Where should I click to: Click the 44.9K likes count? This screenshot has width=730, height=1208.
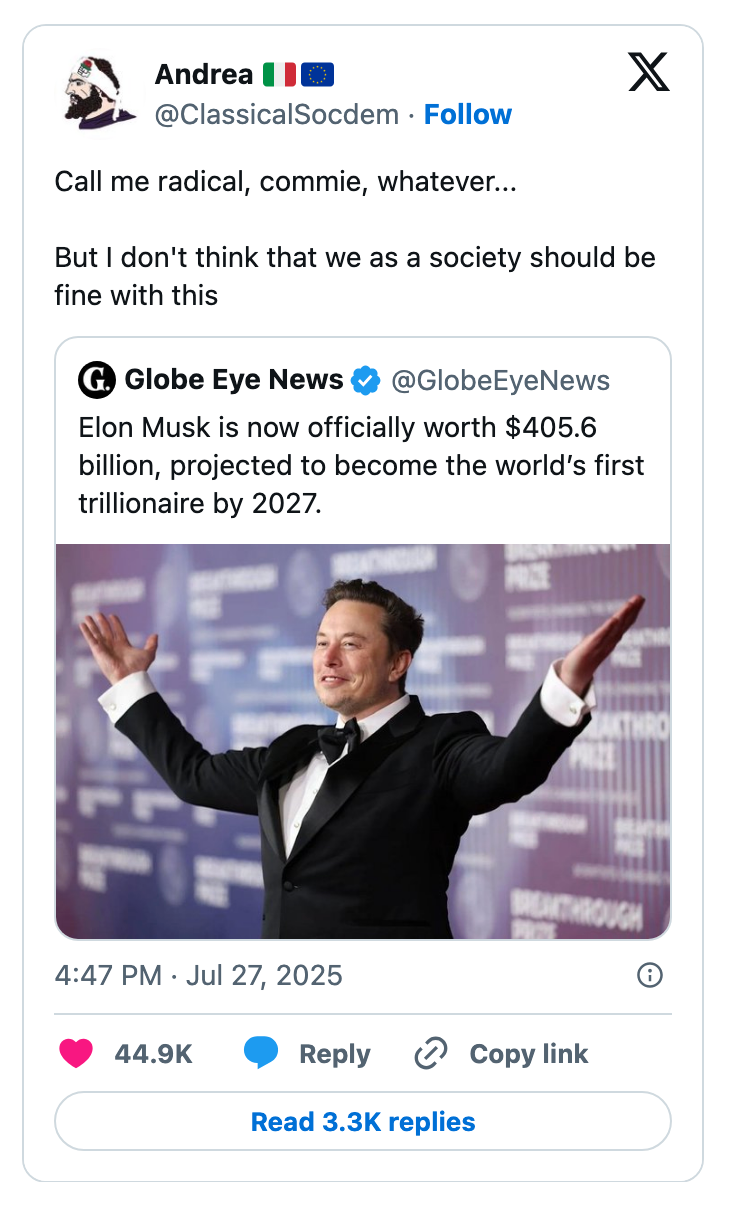tap(153, 1053)
